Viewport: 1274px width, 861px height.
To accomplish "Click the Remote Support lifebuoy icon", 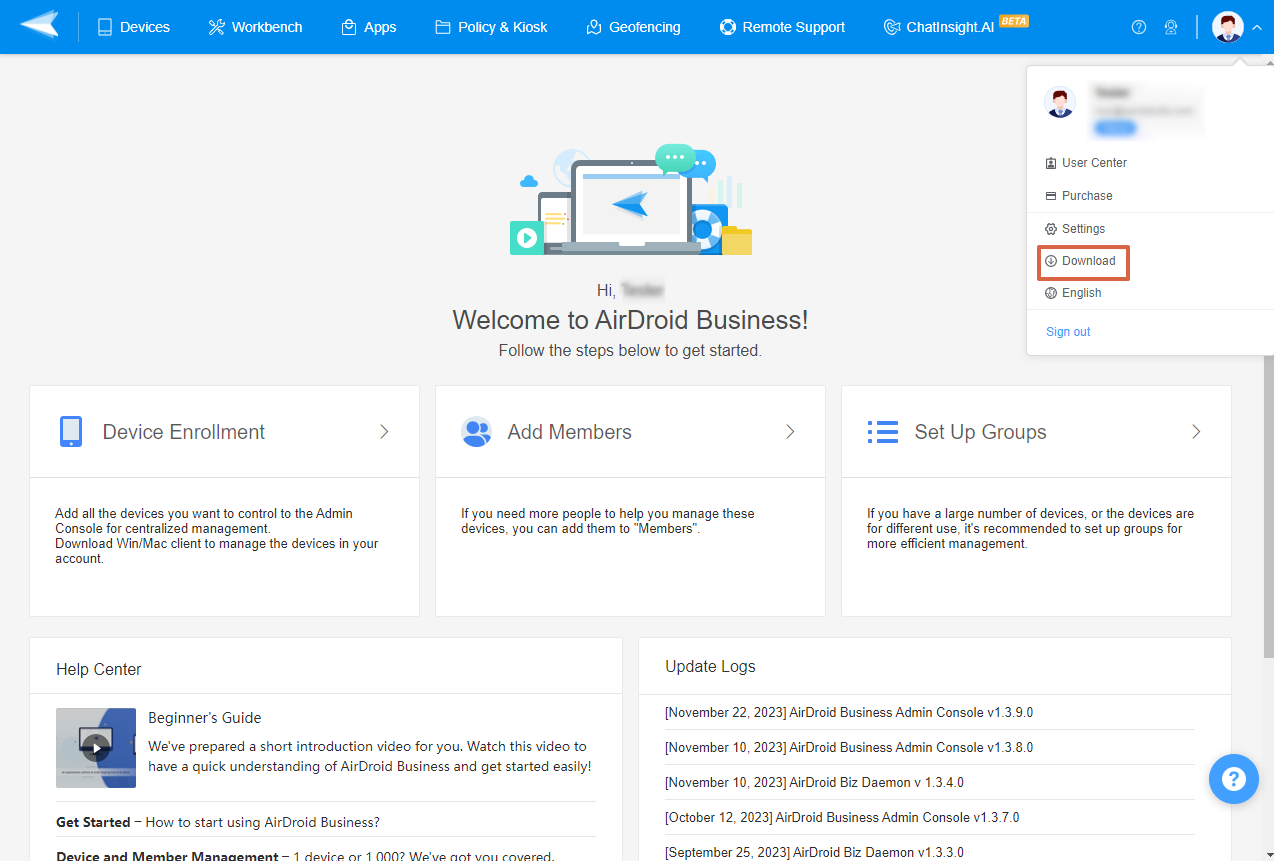I will point(728,27).
